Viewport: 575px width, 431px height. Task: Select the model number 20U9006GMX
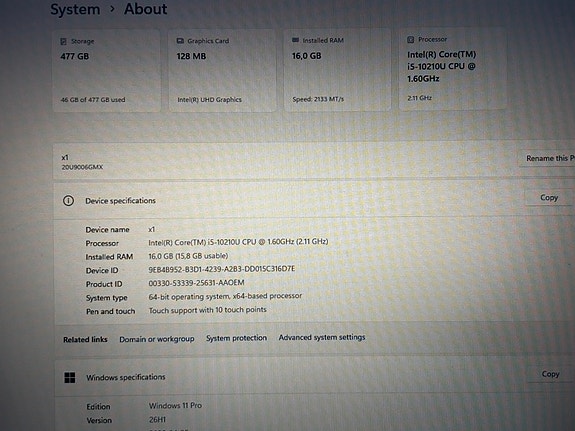tap(82, 167)
